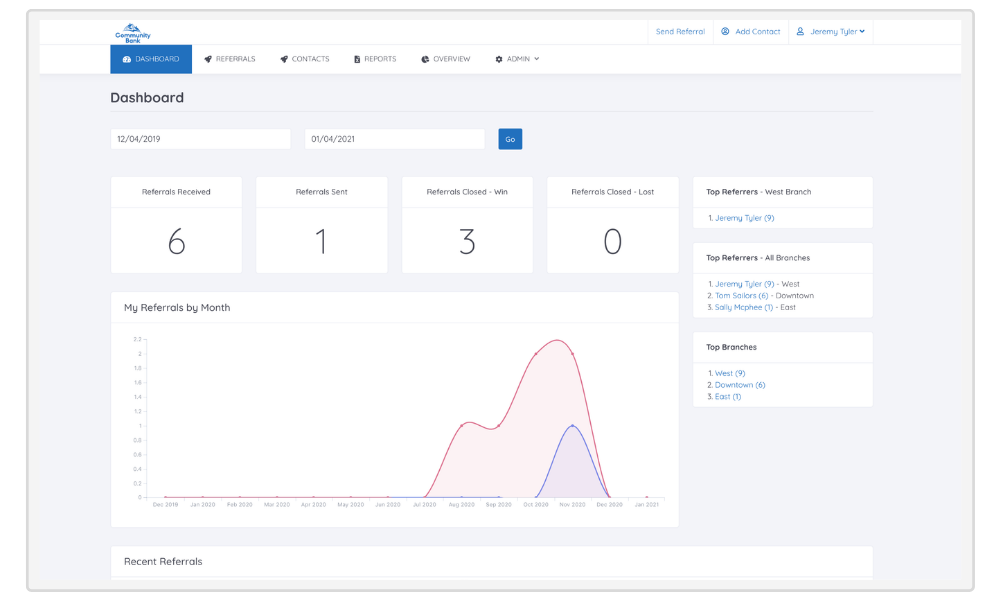
Task: Click the Referrals Received count 6
Action: 177,242
